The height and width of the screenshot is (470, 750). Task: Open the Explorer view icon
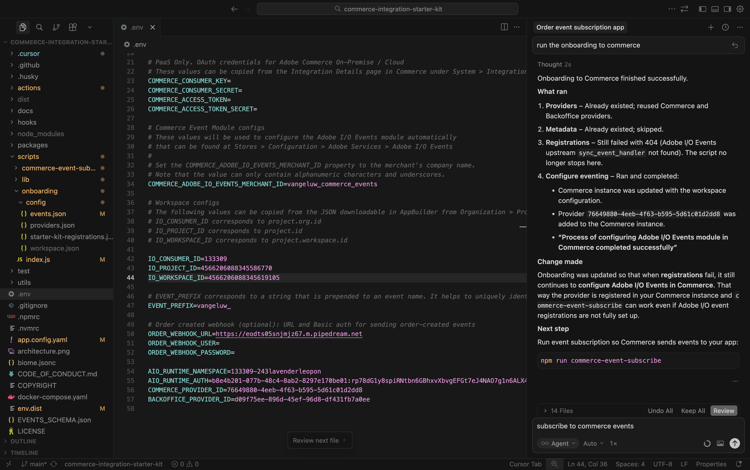click(x=22, y=27)
